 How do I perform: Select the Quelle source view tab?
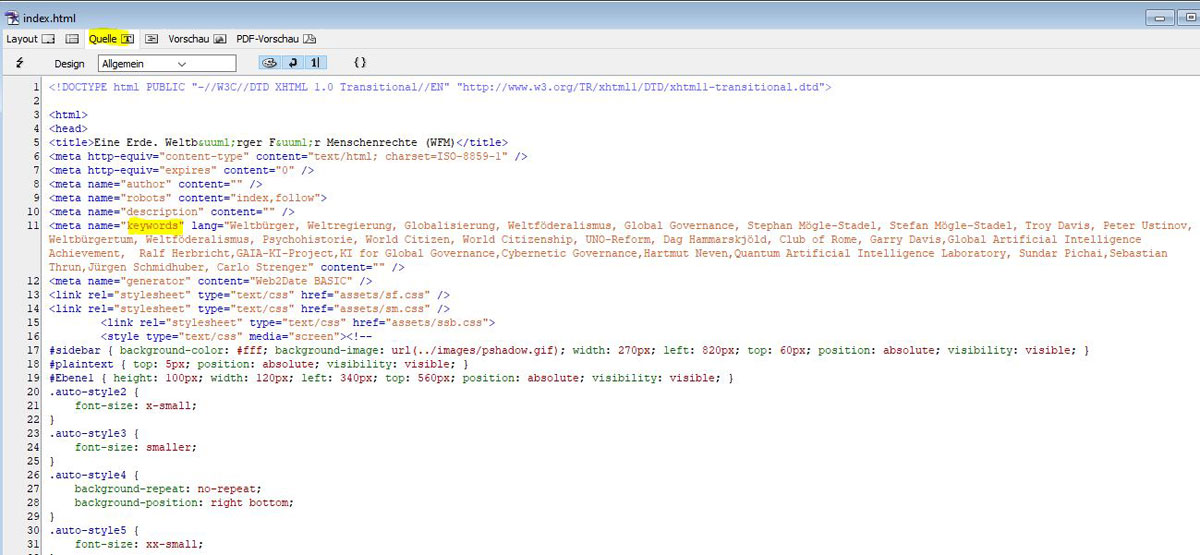(x=103, y=39)
